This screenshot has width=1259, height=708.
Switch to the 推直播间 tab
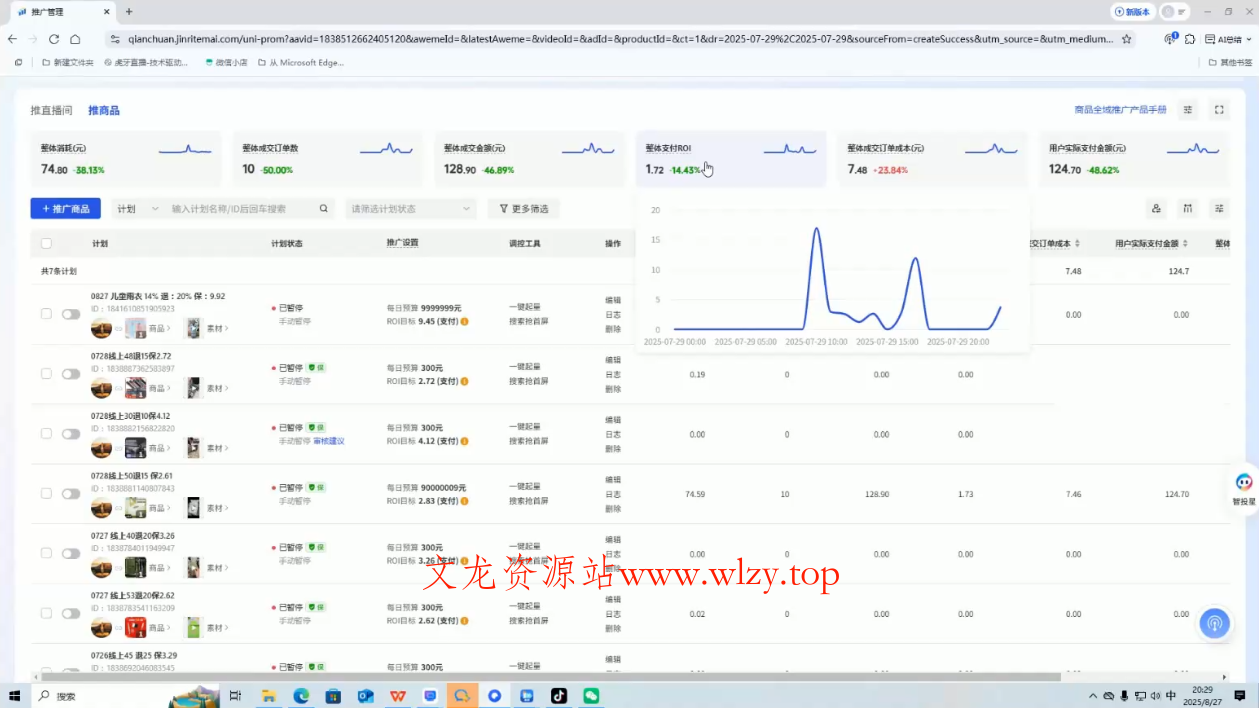51,110
